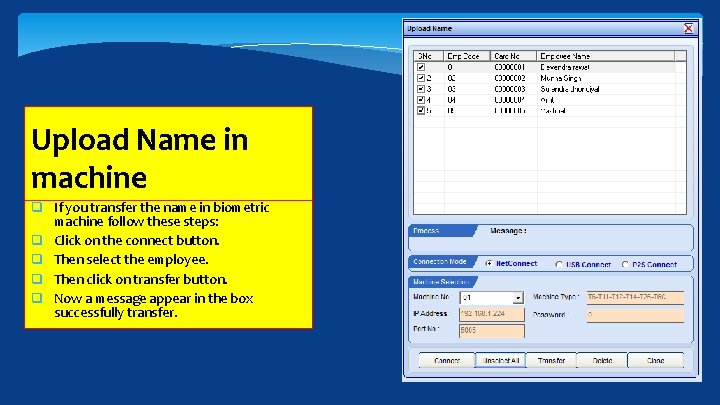720x405 pixels.
Task: Sort by the Card No column header
Action: pos(513,56)
